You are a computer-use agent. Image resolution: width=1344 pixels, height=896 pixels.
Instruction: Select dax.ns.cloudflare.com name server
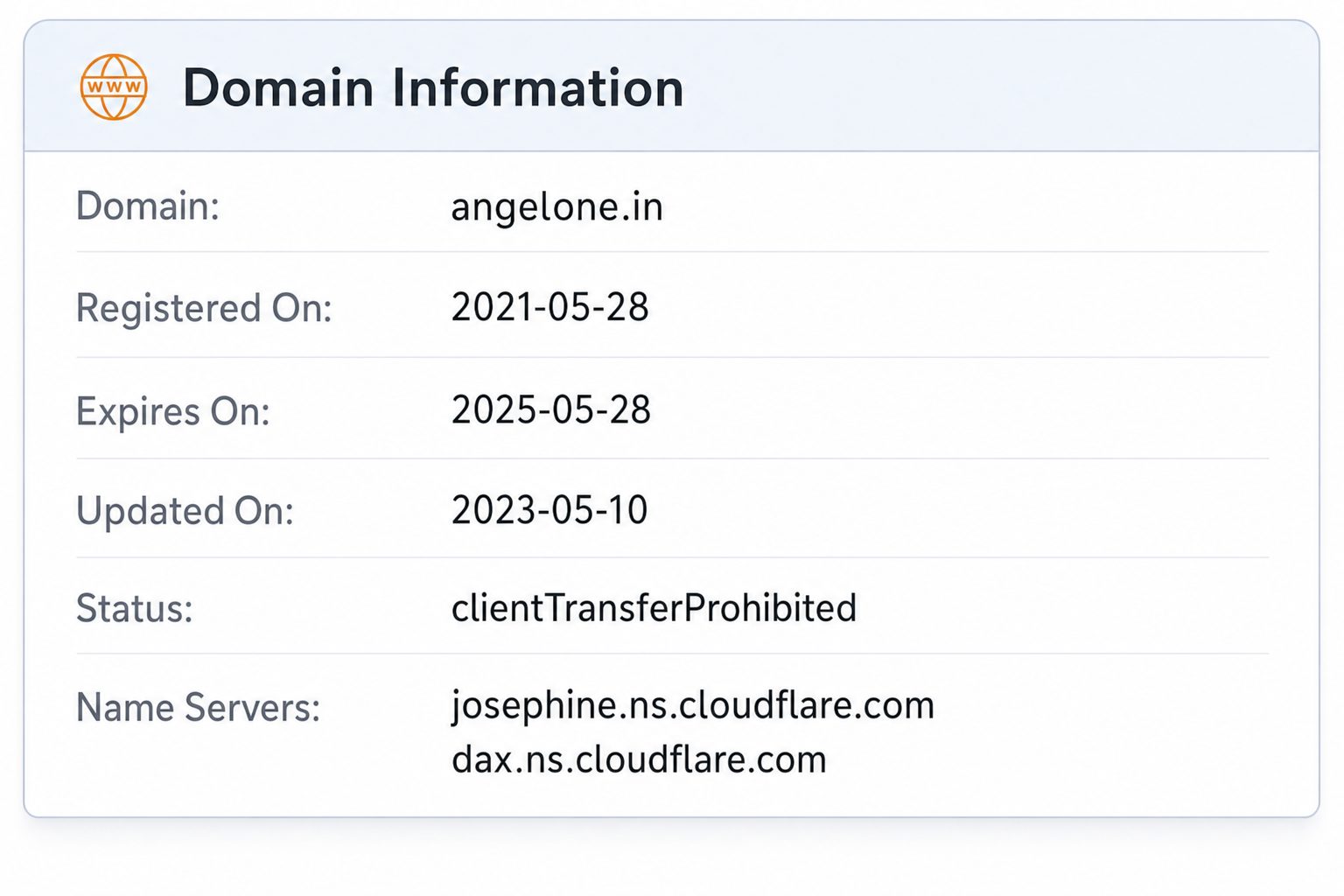pyautogui.click(x=639, y=759)
